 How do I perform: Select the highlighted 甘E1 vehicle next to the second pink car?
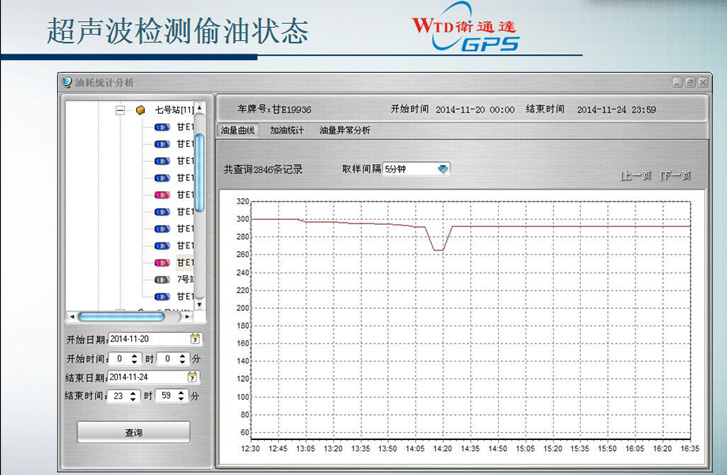tap(185, 262)
